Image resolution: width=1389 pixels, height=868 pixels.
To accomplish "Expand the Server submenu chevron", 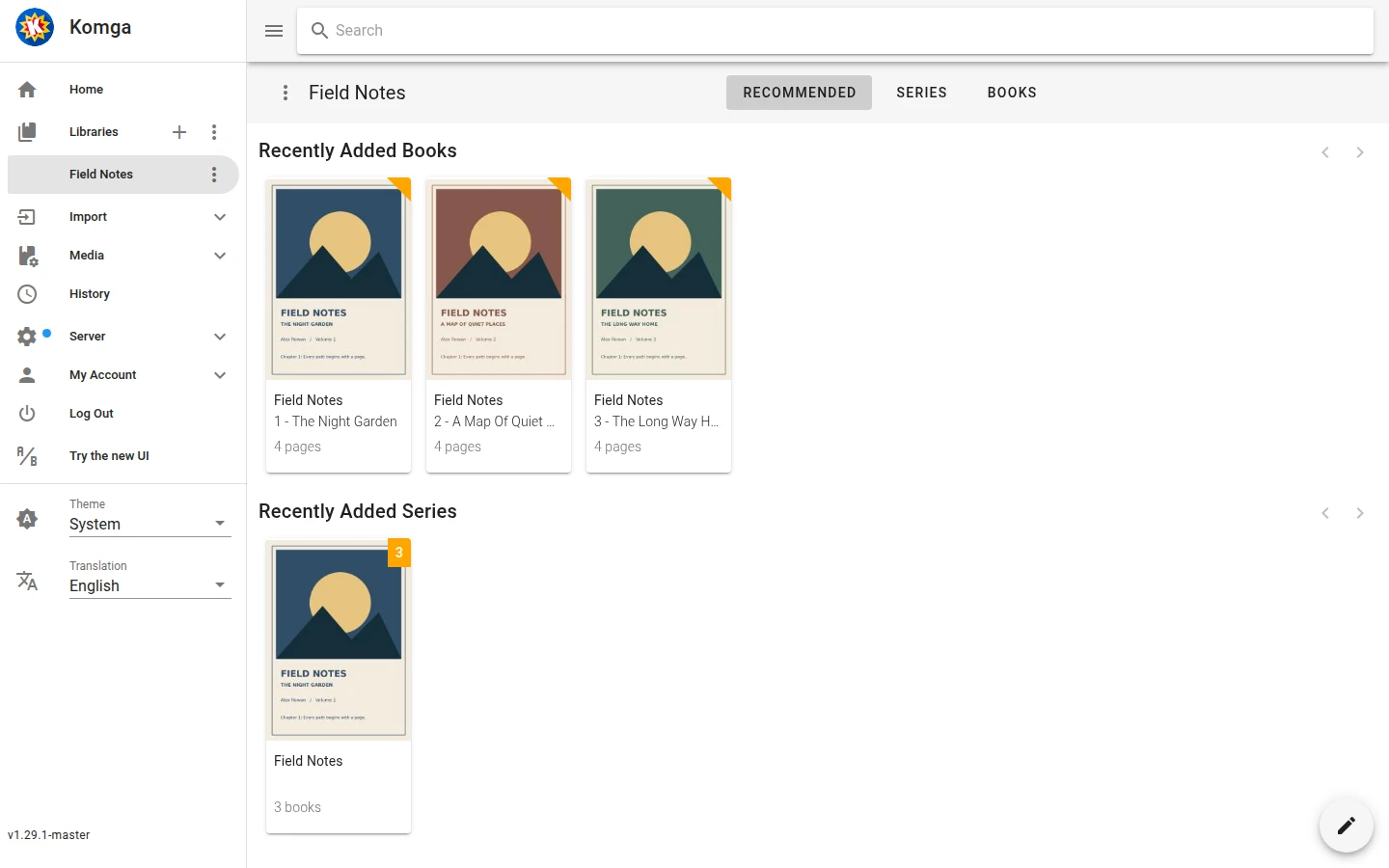I will [220, 337].
